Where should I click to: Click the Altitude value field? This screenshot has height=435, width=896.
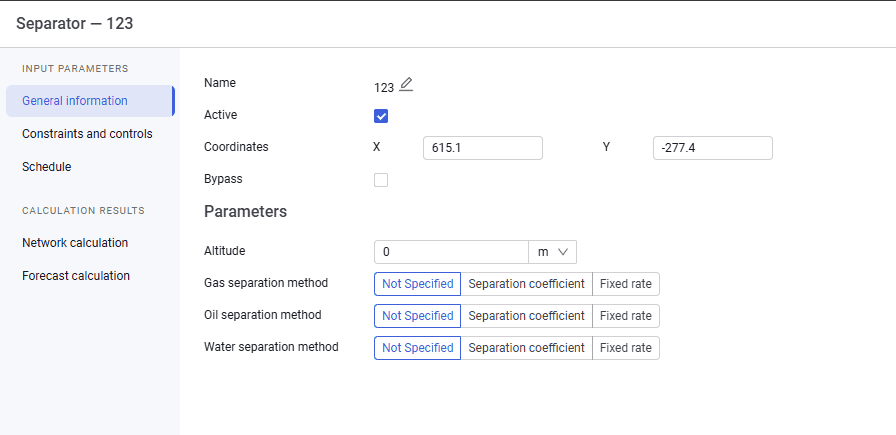[x=451, y=252]
